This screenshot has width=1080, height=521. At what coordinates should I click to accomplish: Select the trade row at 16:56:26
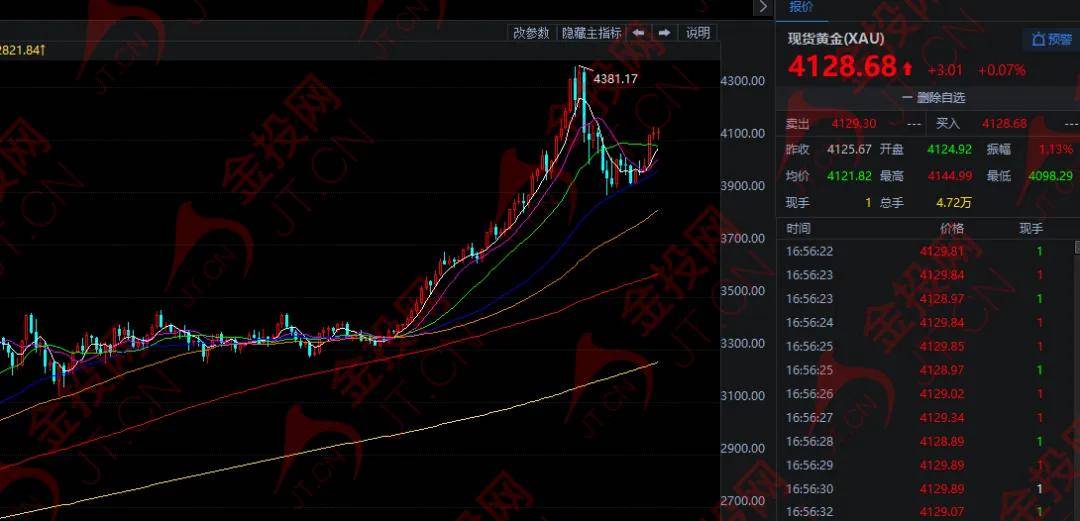click(924, 394)
